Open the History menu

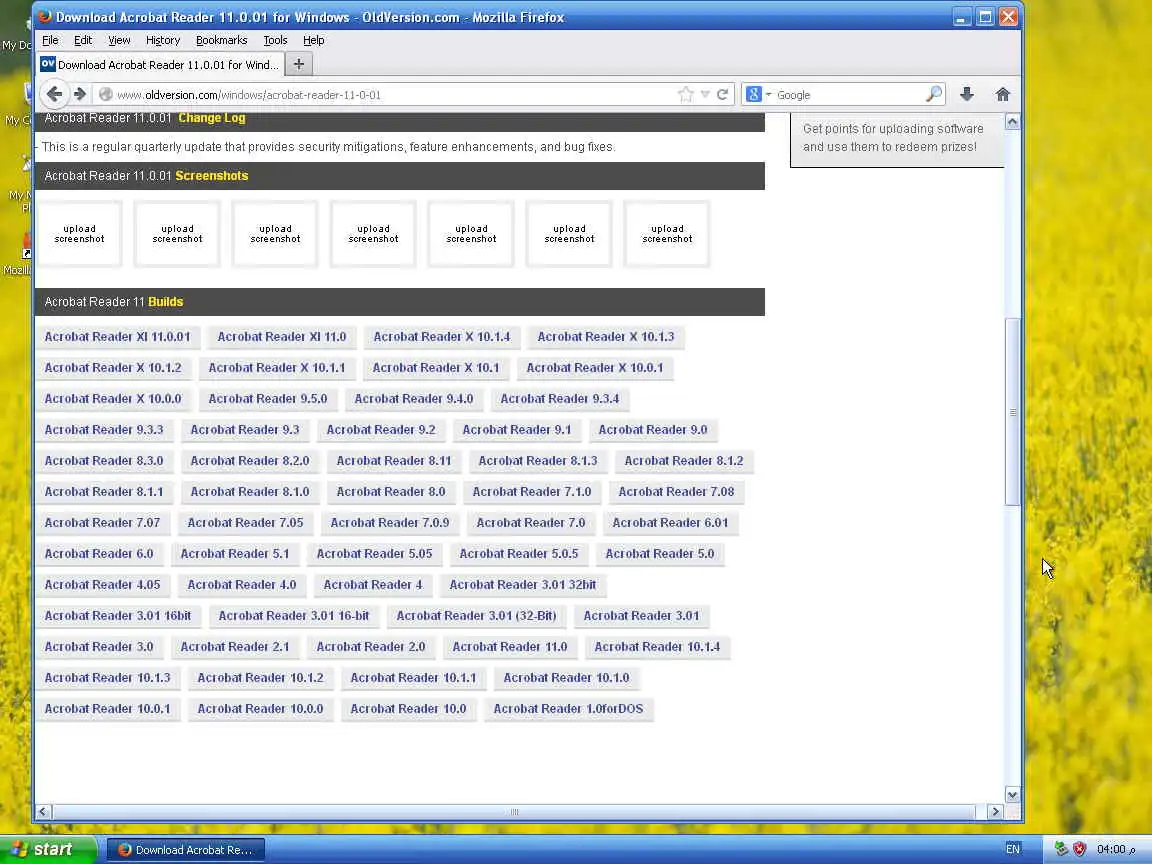(163, 40)
